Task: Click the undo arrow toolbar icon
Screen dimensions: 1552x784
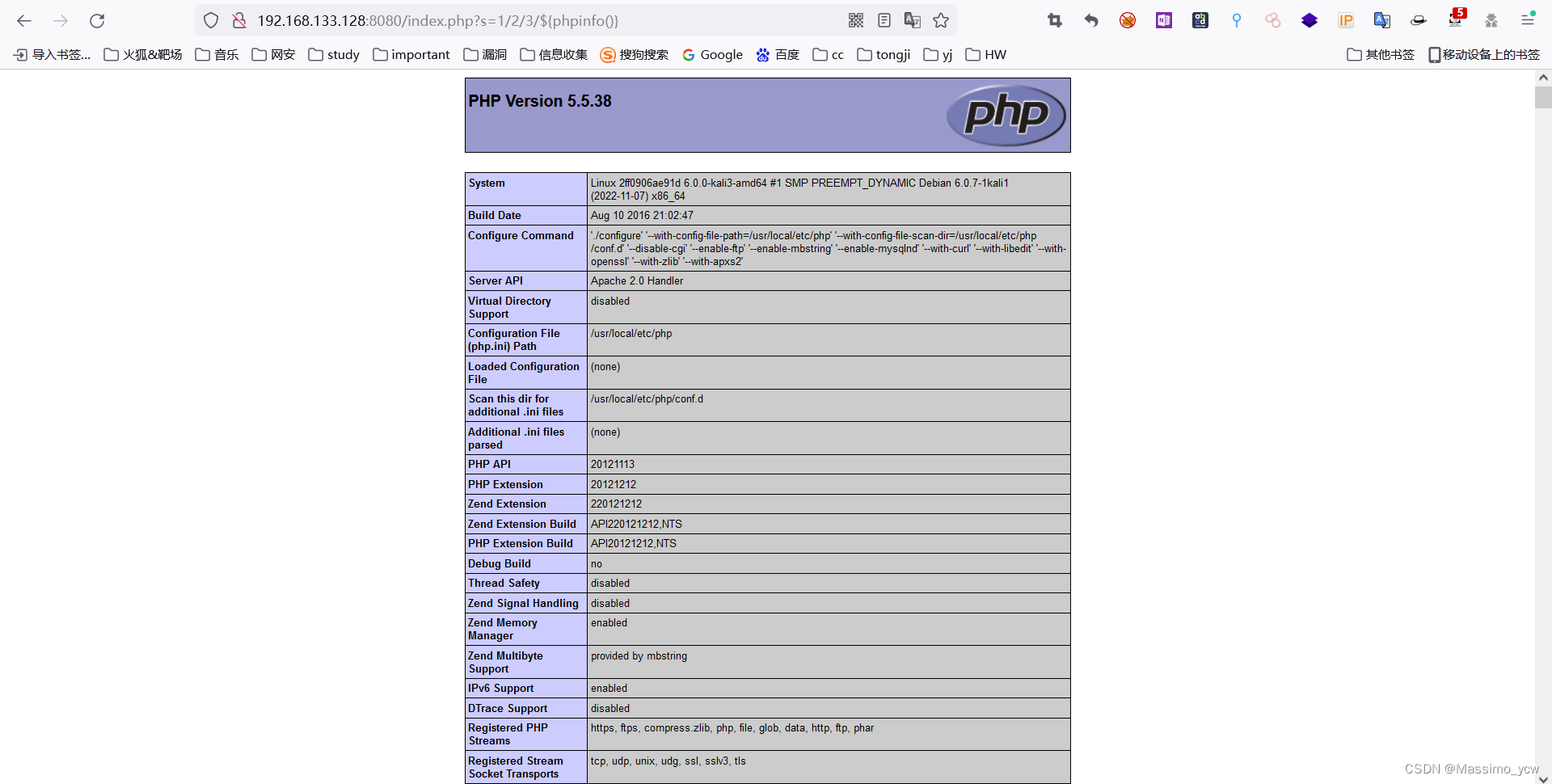Action: pyautogui.click(x=1091, y=21)
